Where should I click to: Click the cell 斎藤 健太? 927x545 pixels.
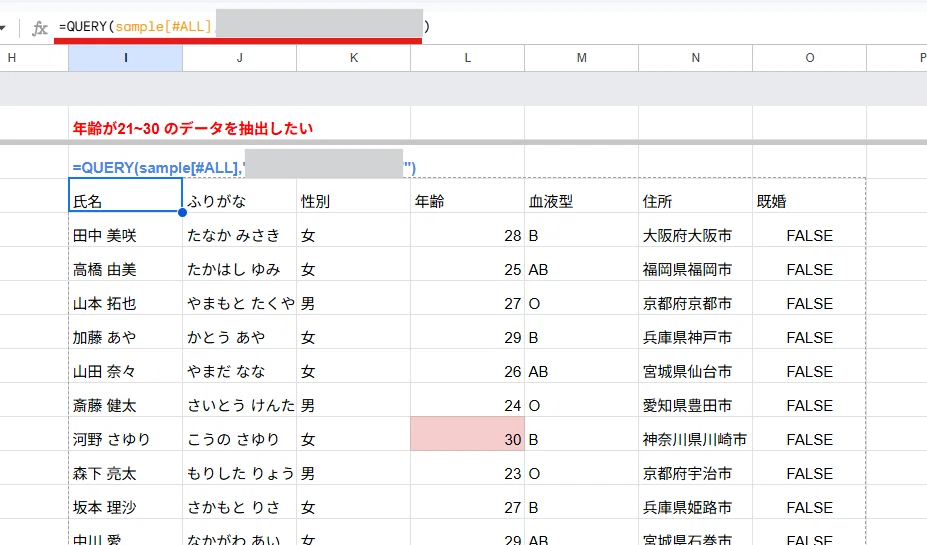(125, 400)
